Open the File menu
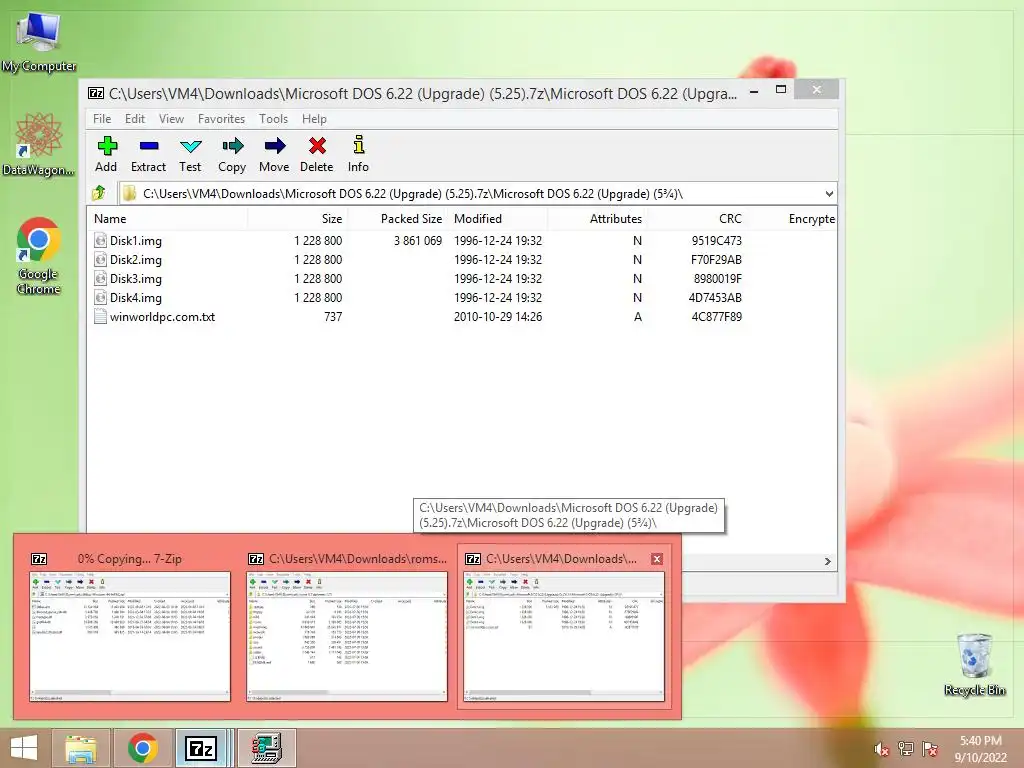This screenshot has height=768, width=1024. [x=102, y=119]
